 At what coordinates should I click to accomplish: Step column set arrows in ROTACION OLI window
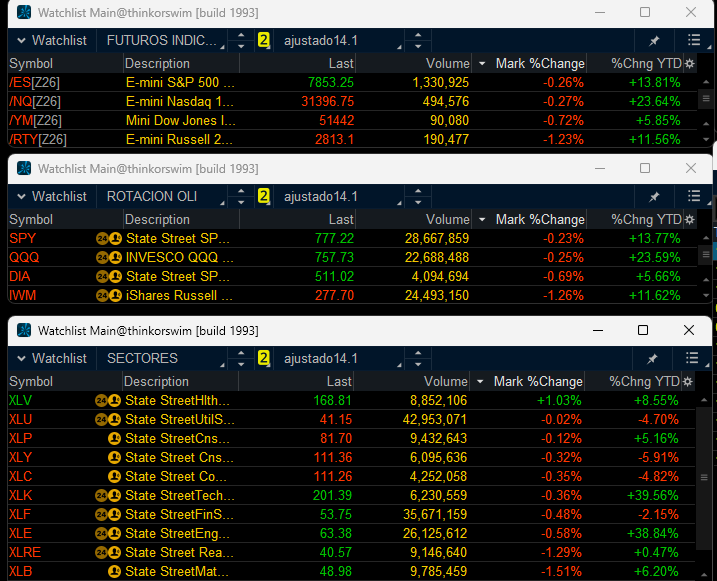pyautogui.click(x=418, y=196)
